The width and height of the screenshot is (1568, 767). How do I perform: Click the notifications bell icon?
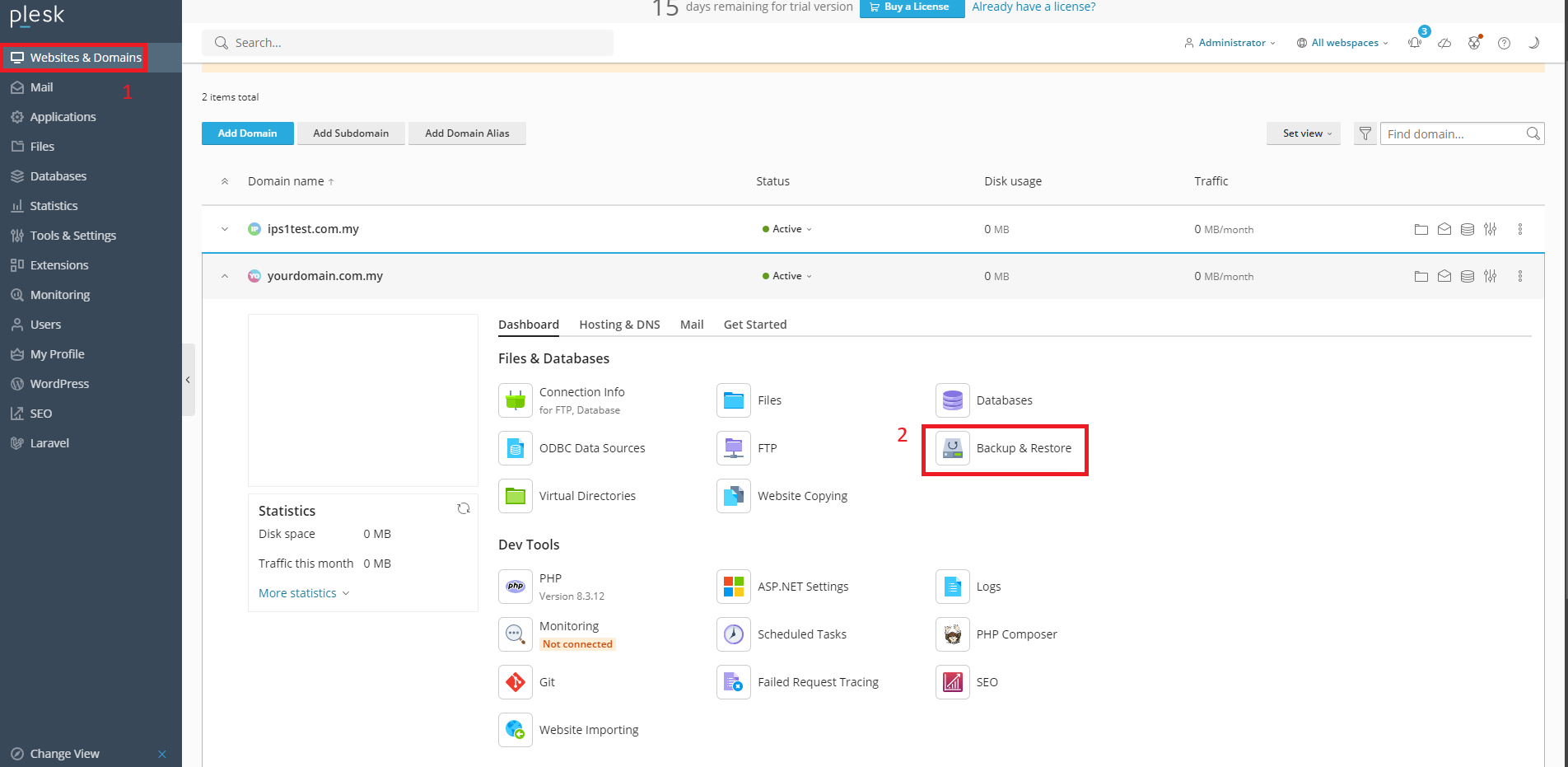1415,43
